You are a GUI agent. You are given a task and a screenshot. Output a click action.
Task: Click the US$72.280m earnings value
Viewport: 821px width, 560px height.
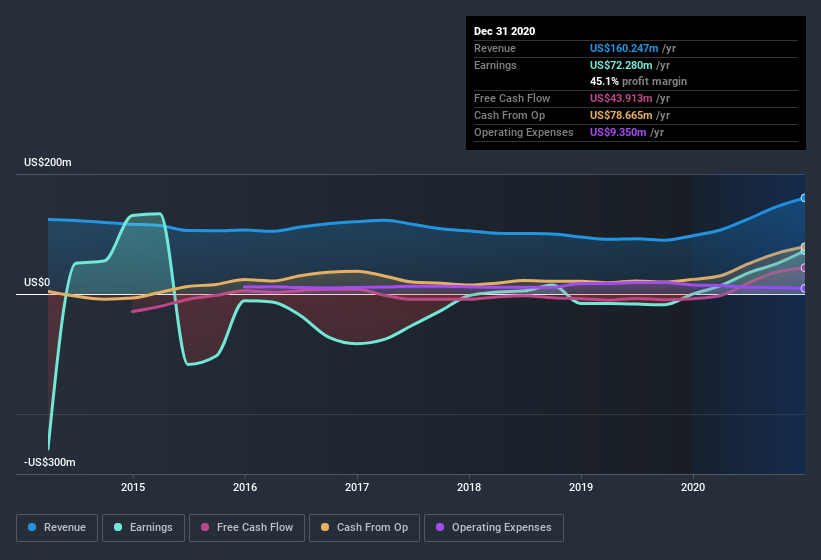(x=621, y=65)
